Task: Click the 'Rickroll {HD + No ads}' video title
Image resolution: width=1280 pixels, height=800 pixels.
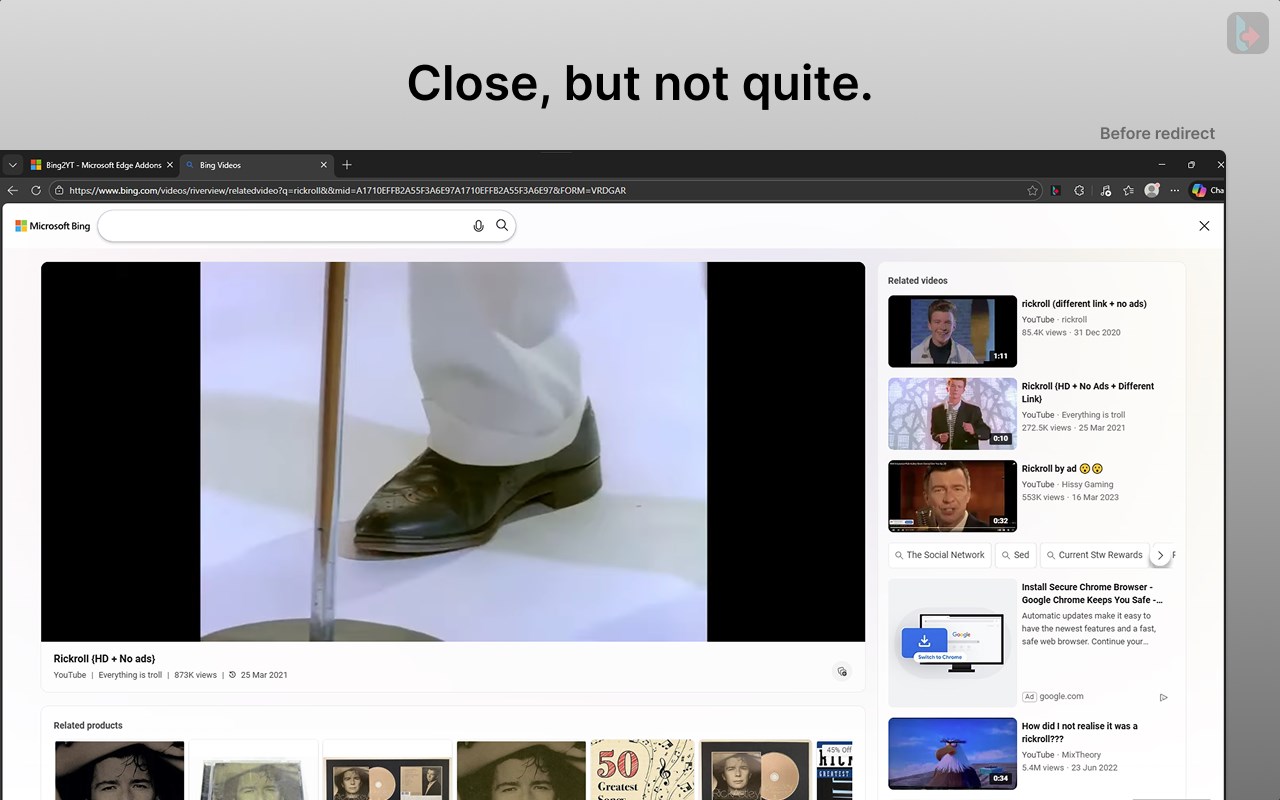Action: coord(105,659)
